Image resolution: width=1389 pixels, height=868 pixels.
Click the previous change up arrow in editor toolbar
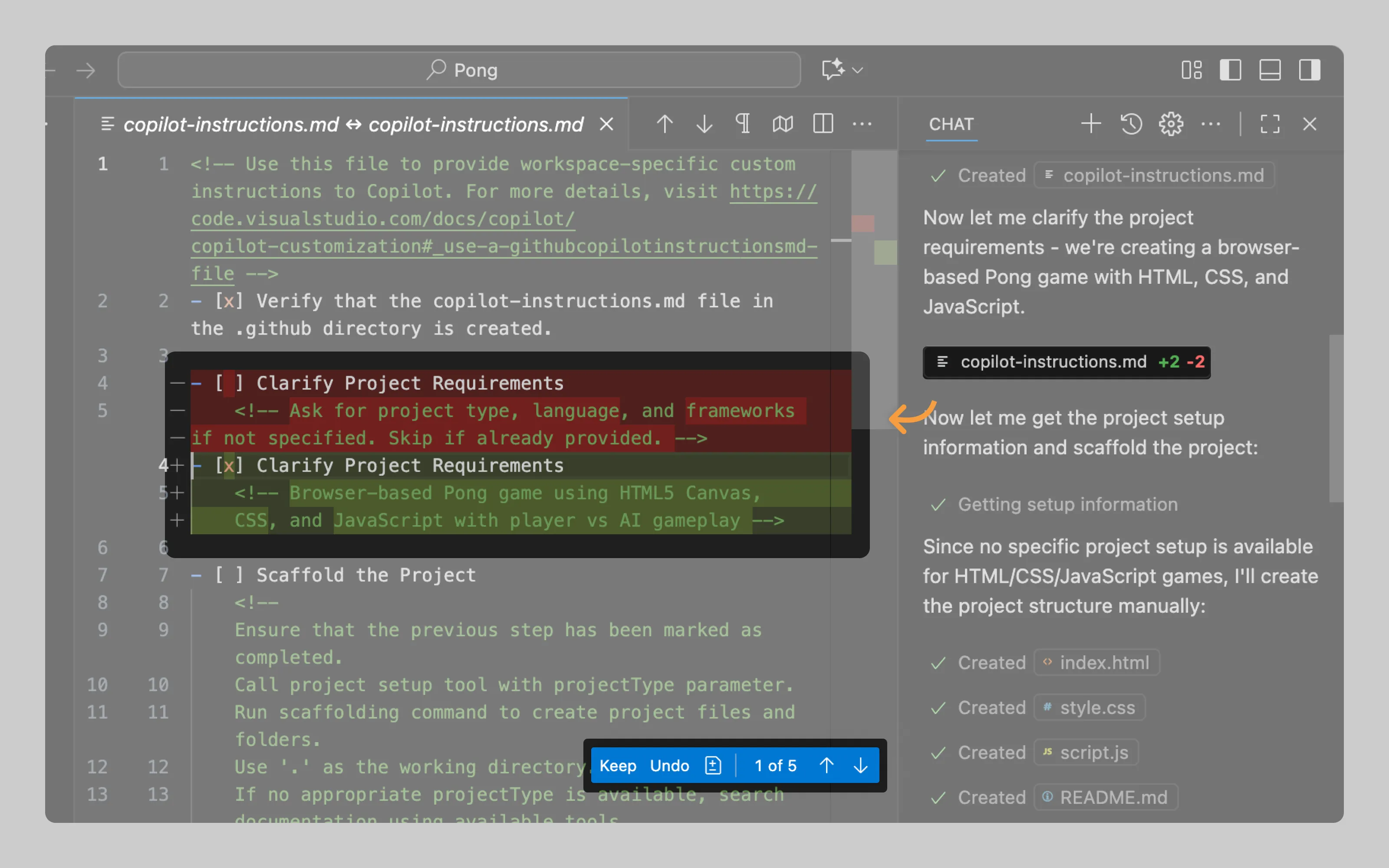coord(665,124)
